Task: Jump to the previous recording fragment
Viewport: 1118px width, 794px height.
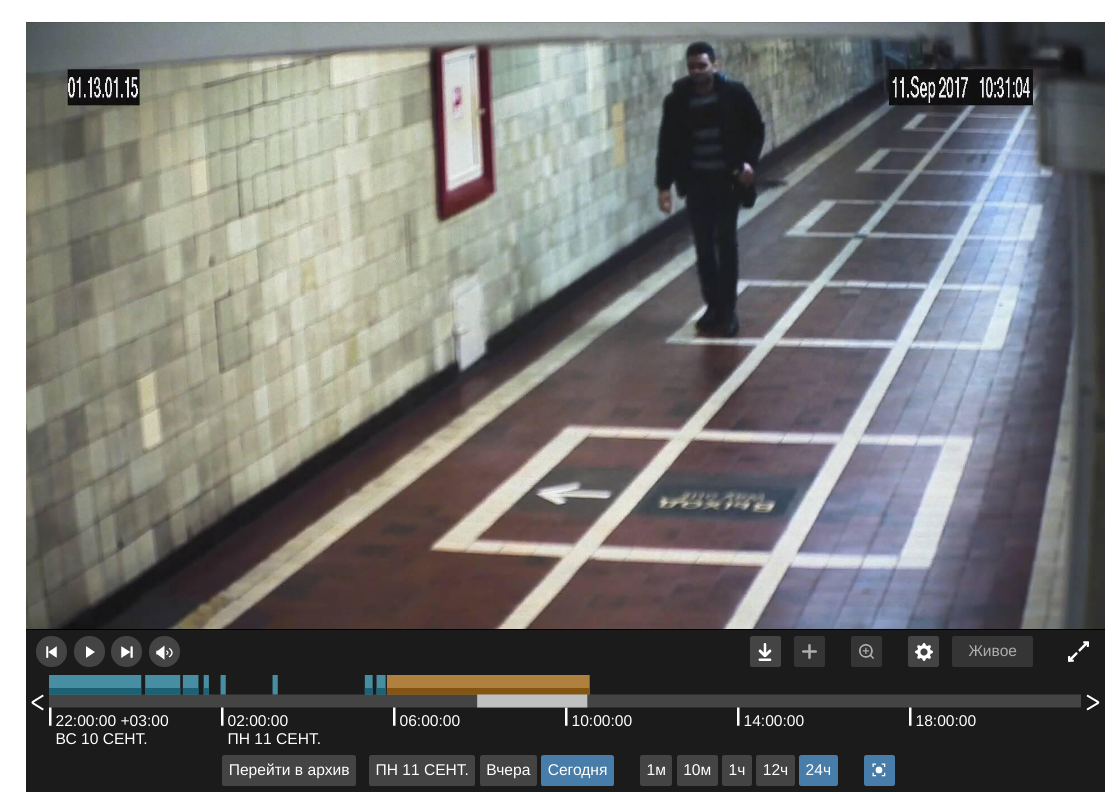Action: click(x=51, y=651)
